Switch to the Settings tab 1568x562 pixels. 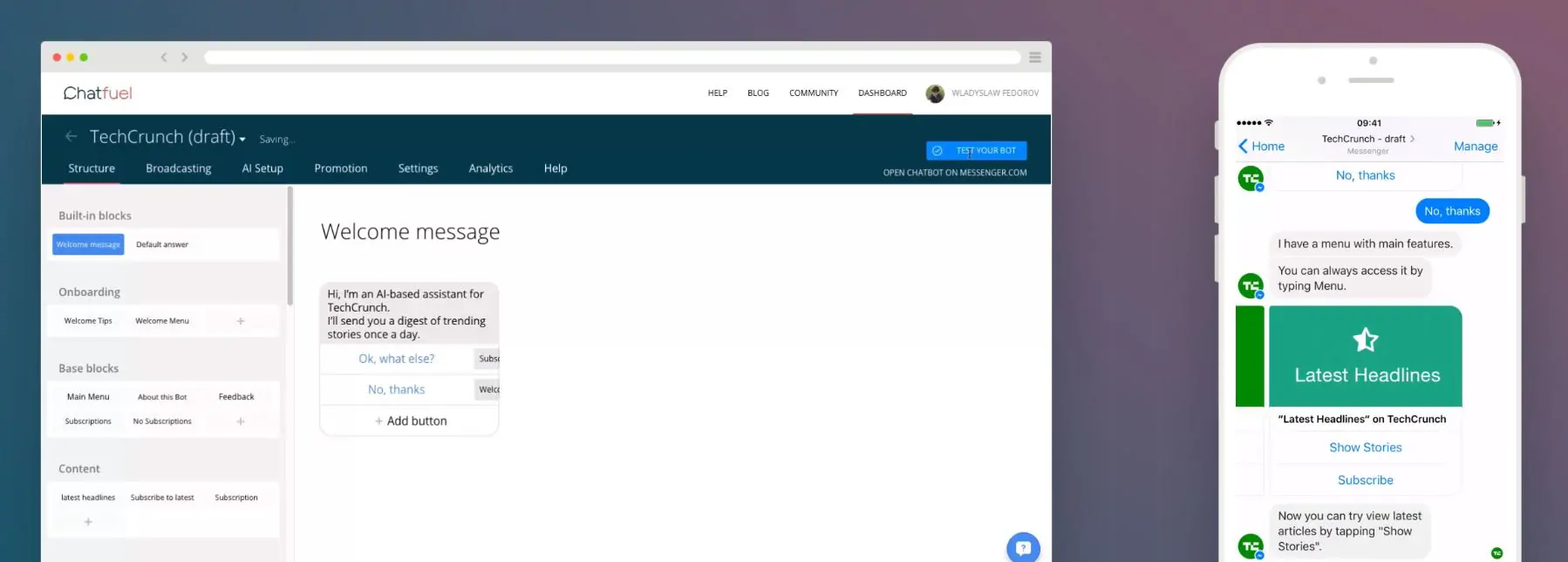click(x=419, y=168)
